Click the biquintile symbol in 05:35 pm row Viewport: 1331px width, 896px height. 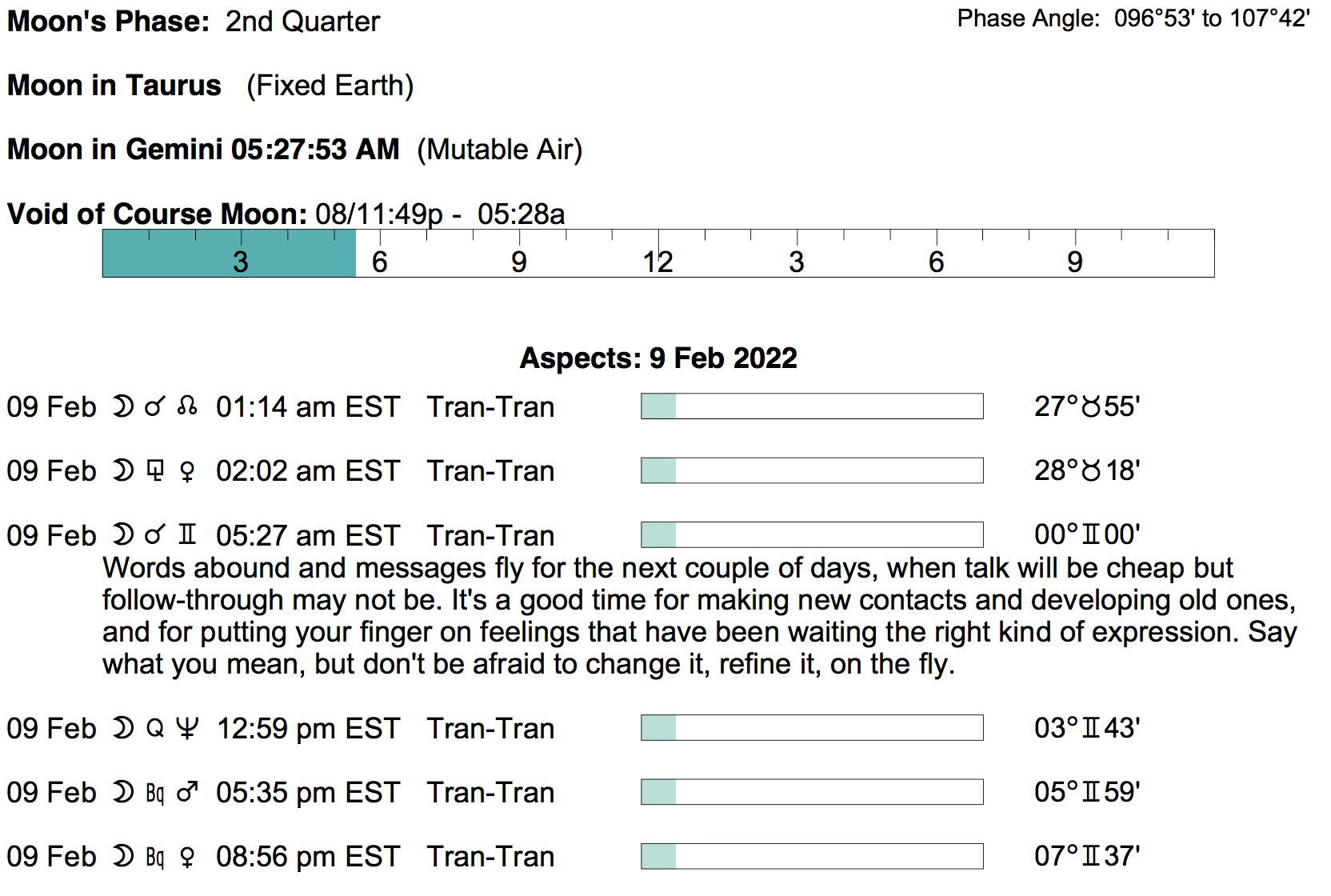pos(155,792)
